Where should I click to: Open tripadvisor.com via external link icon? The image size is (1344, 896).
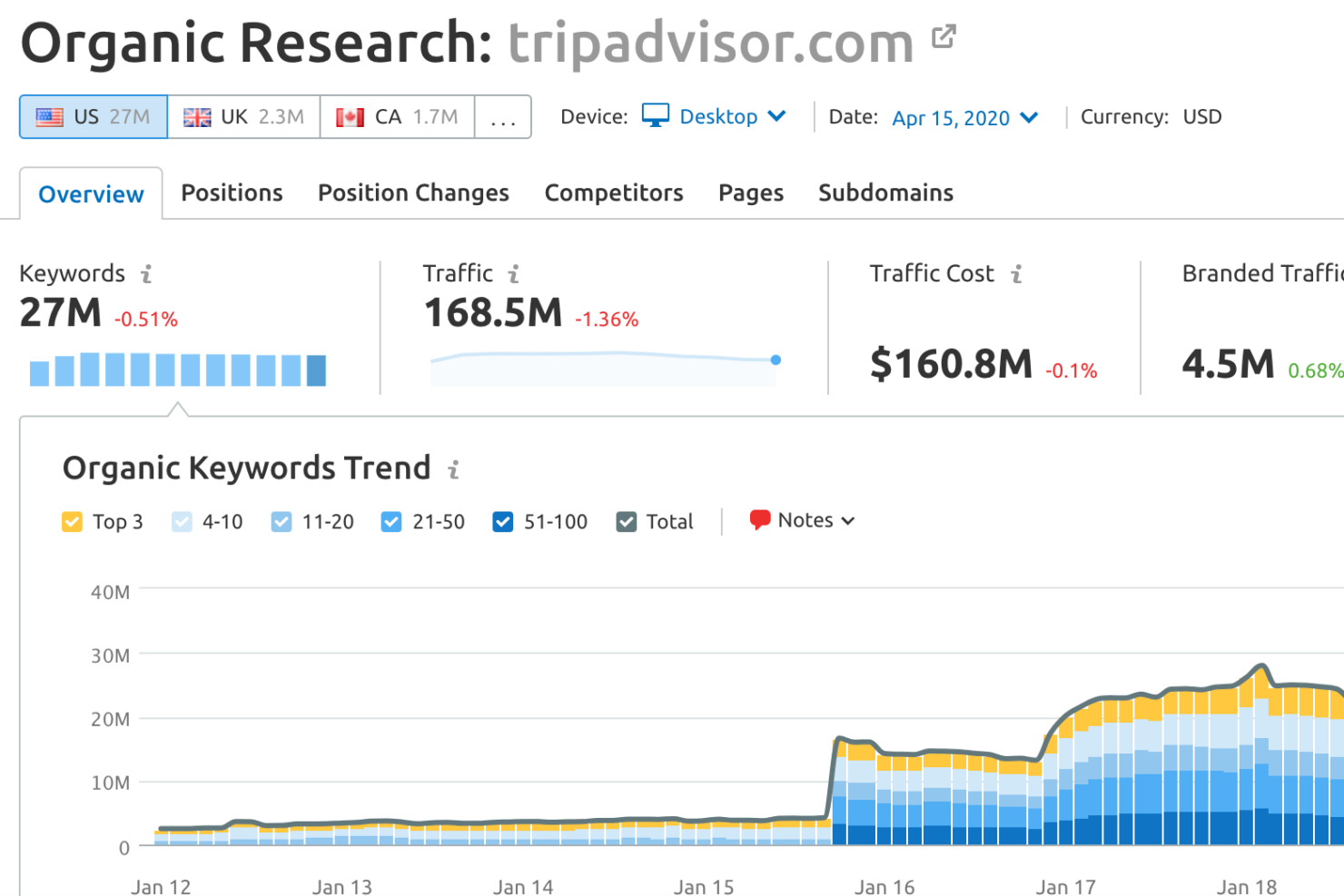point(944,37)
